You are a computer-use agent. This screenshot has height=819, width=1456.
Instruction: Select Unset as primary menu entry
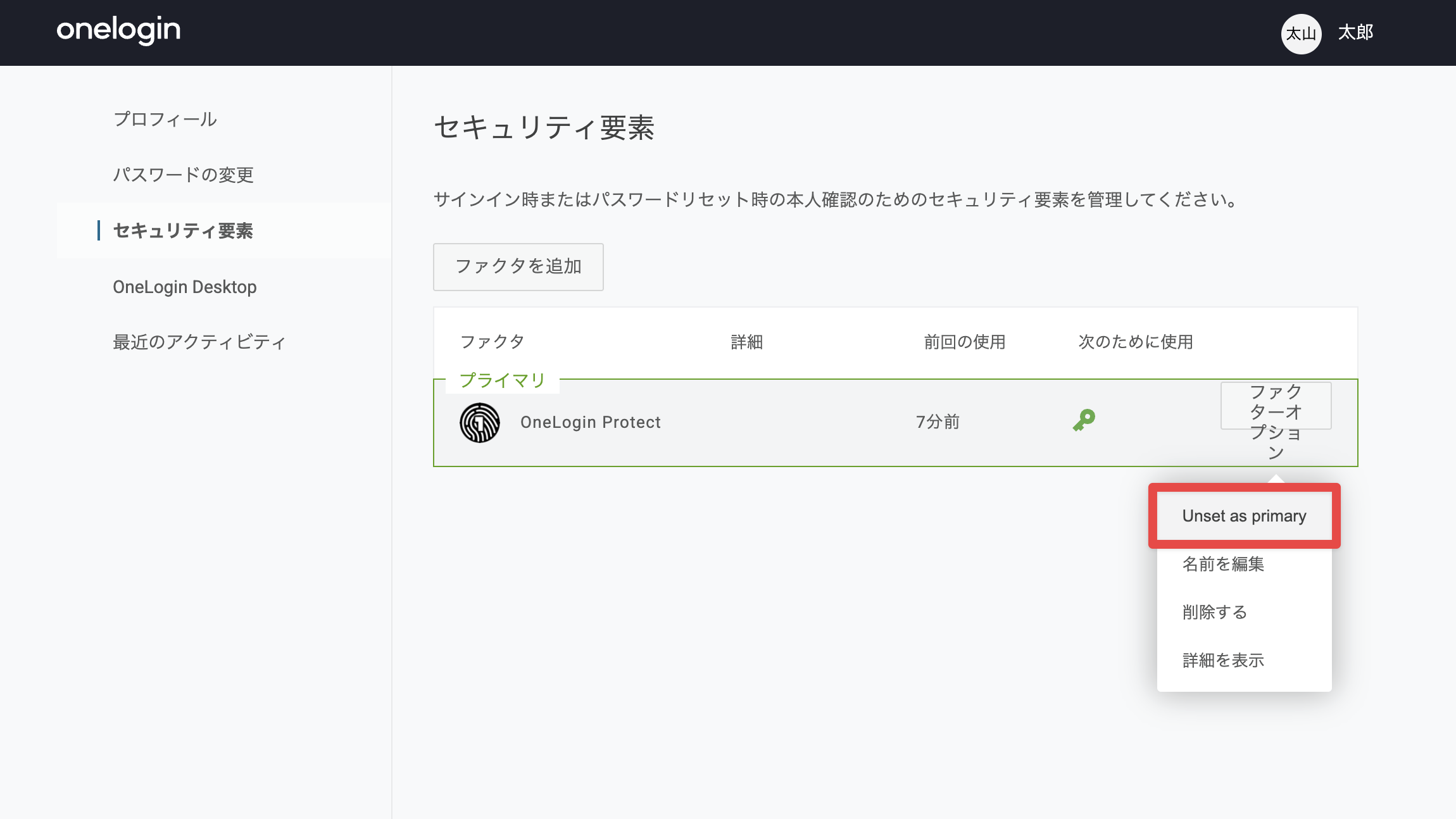tap(1244, 516)
